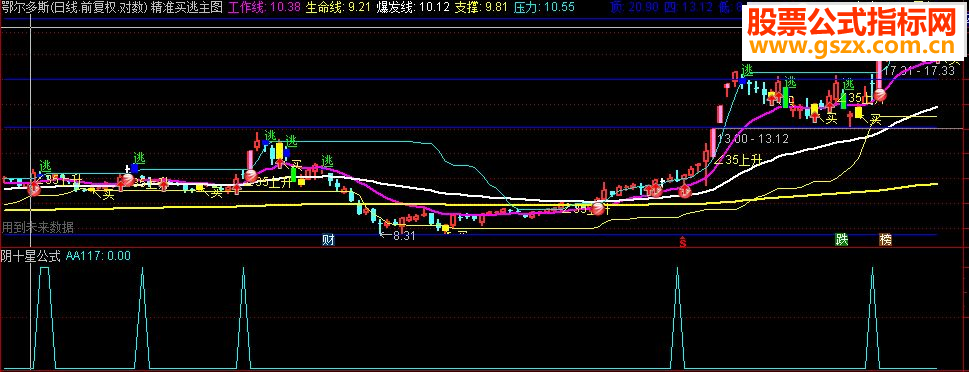Select the 工作线: 10.38 label
This screenshot has height=372, width=969.
(x=264, y=7)
